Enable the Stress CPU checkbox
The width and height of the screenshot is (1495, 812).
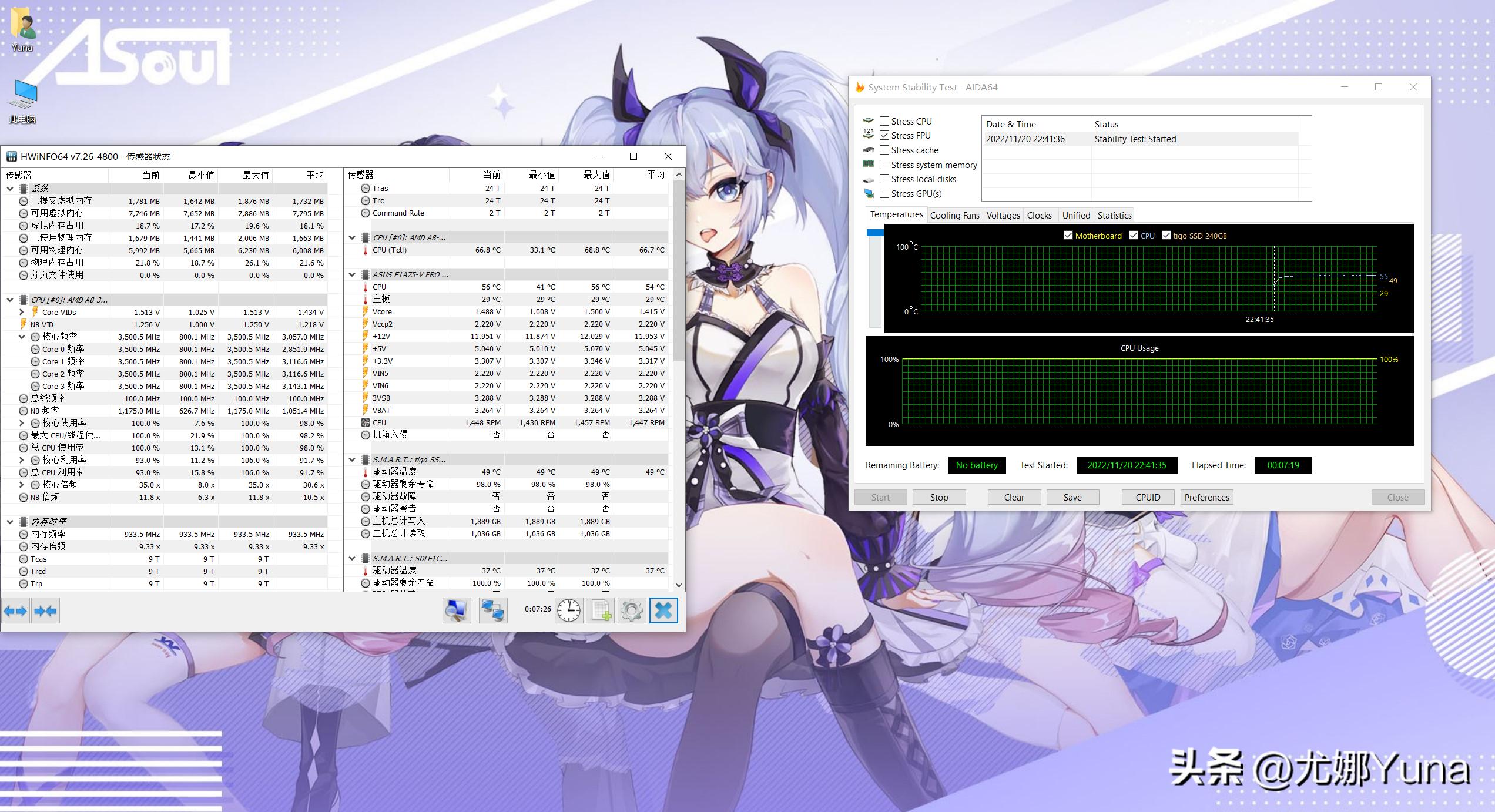point(884,121)
